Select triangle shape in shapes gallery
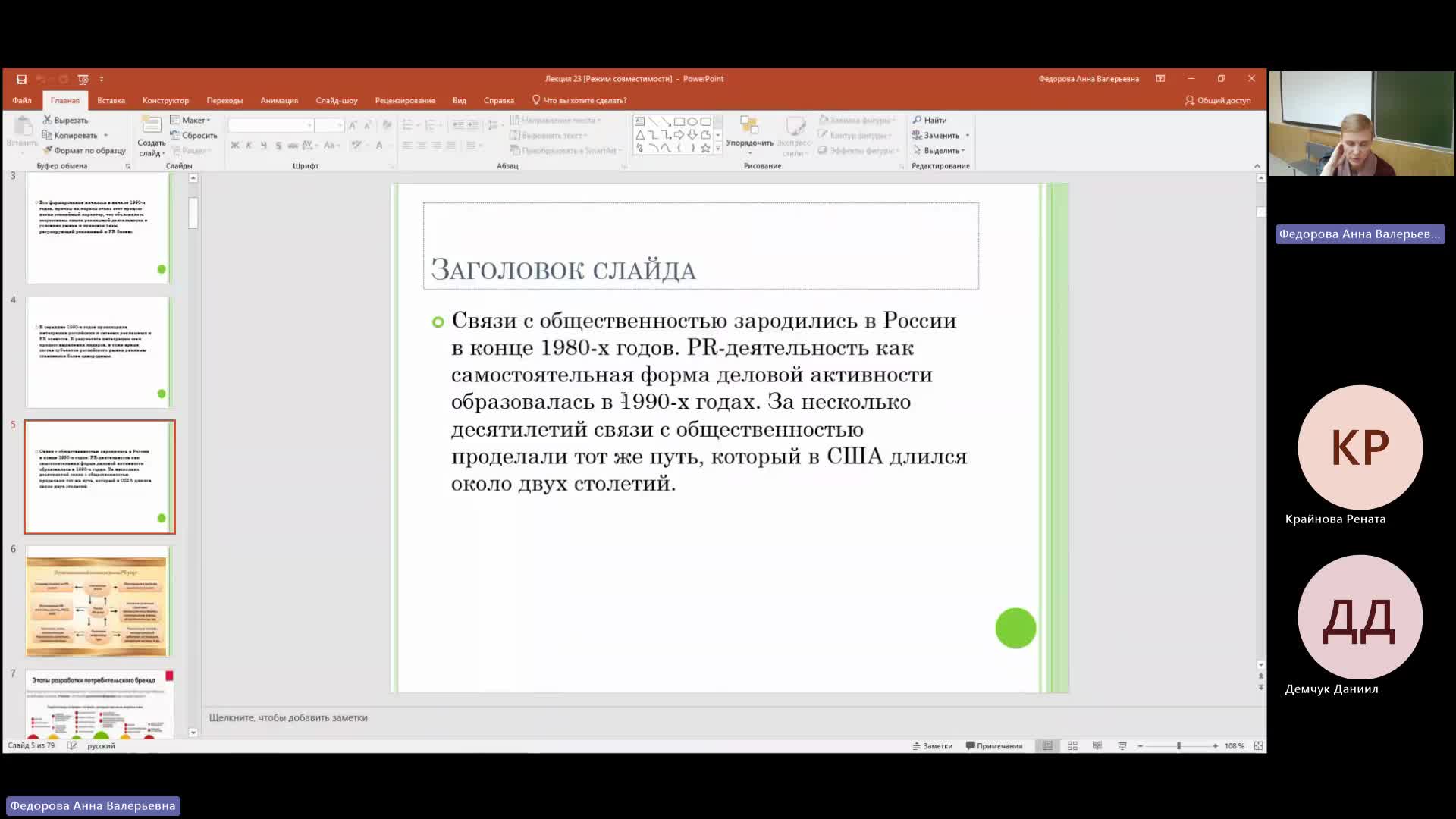 (639, 135)
